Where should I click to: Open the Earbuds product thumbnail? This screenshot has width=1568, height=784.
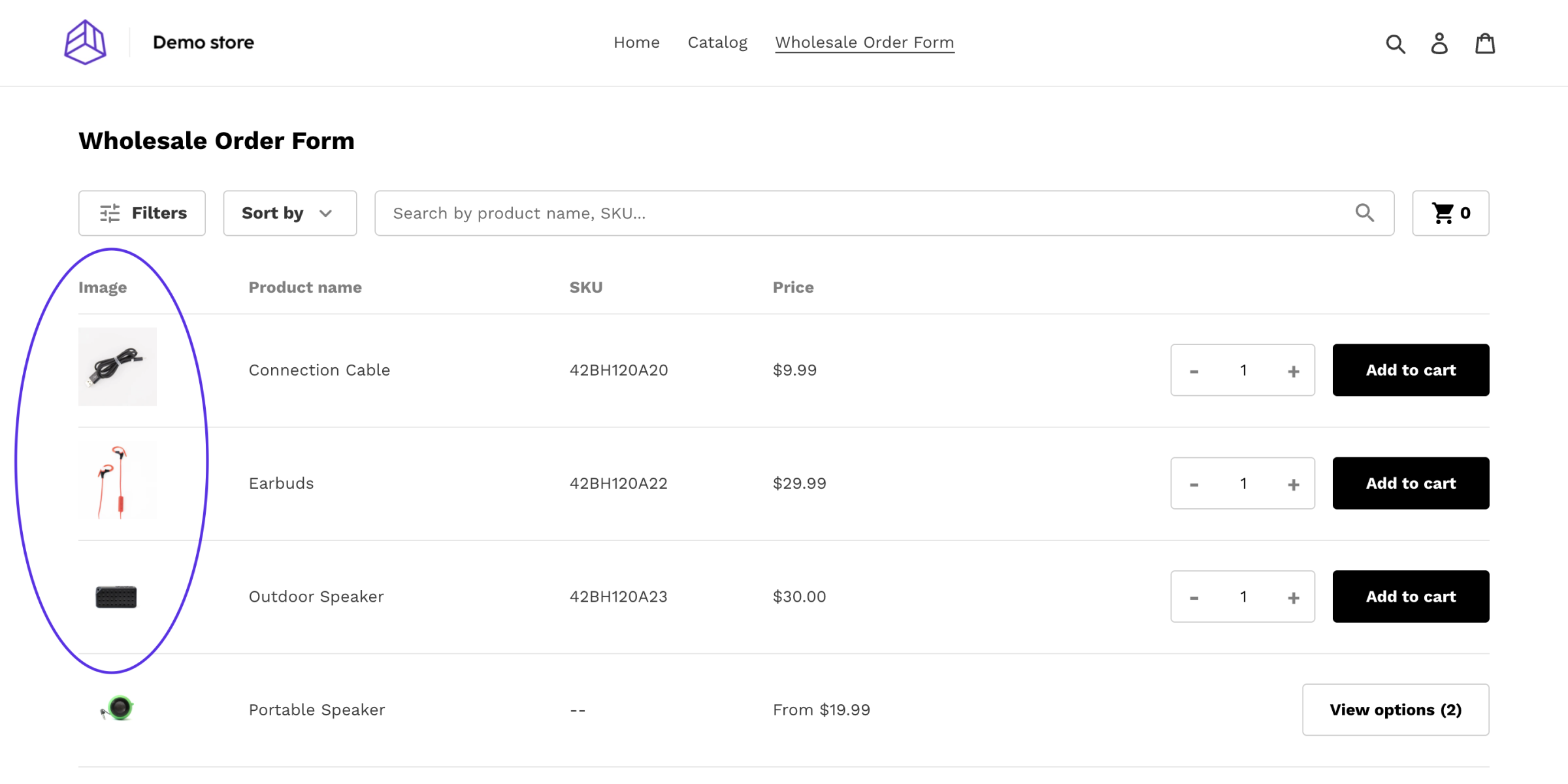[118, 480]
